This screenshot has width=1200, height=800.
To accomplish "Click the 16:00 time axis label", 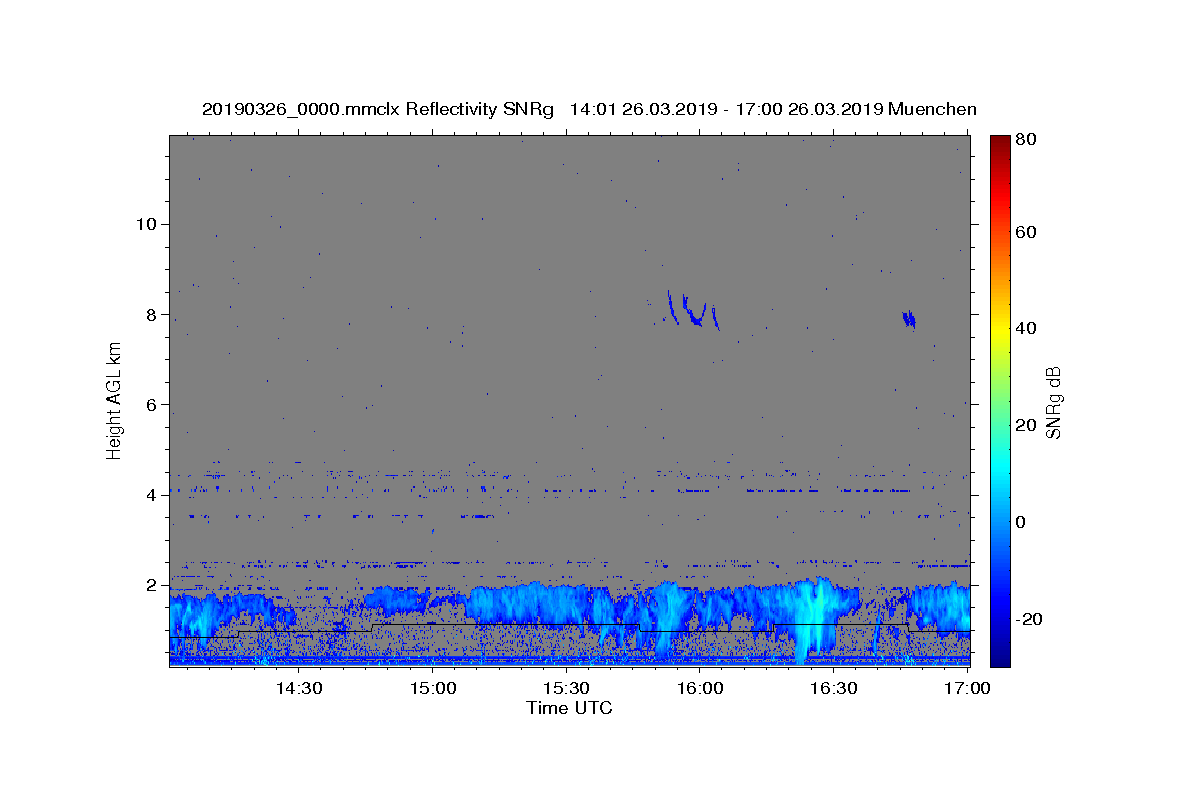I will (x=700, y=688).
